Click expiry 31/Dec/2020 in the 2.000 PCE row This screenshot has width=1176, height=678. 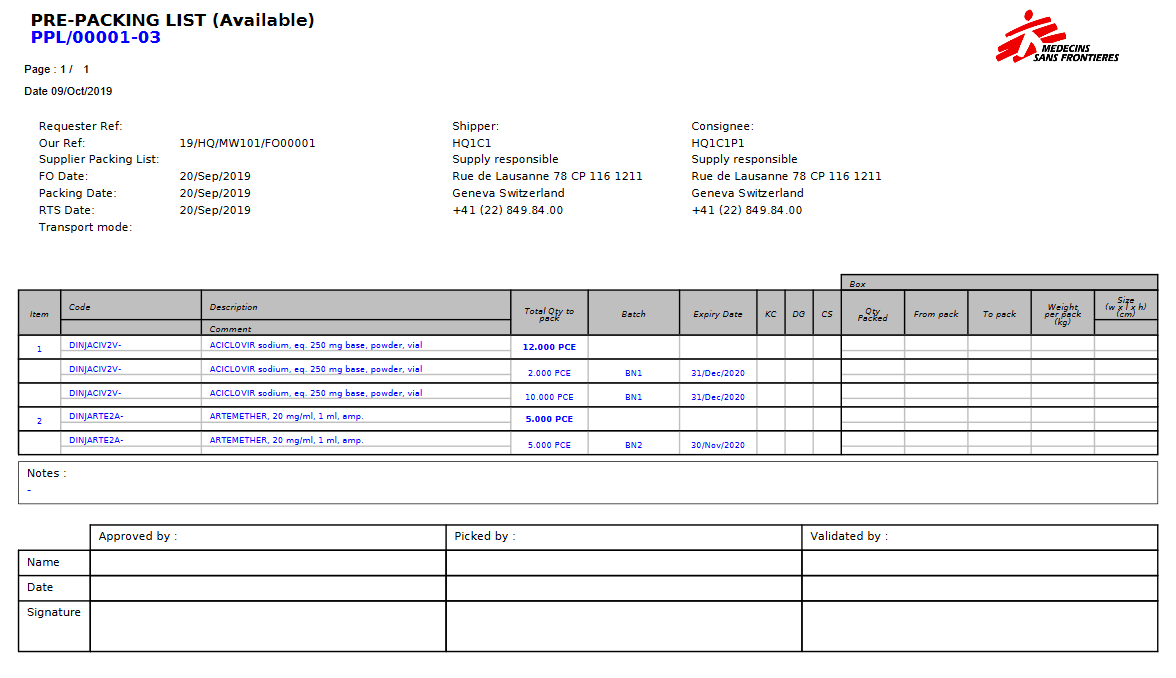[x=718, y=373]
